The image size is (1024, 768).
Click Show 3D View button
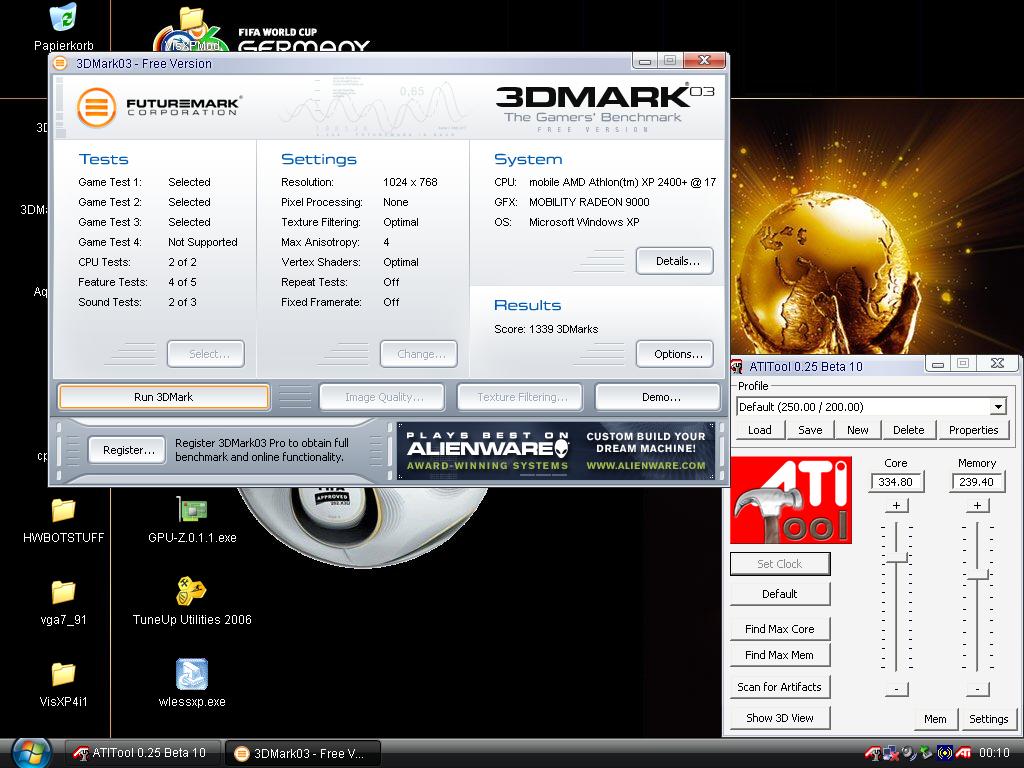tap(780, 718)
